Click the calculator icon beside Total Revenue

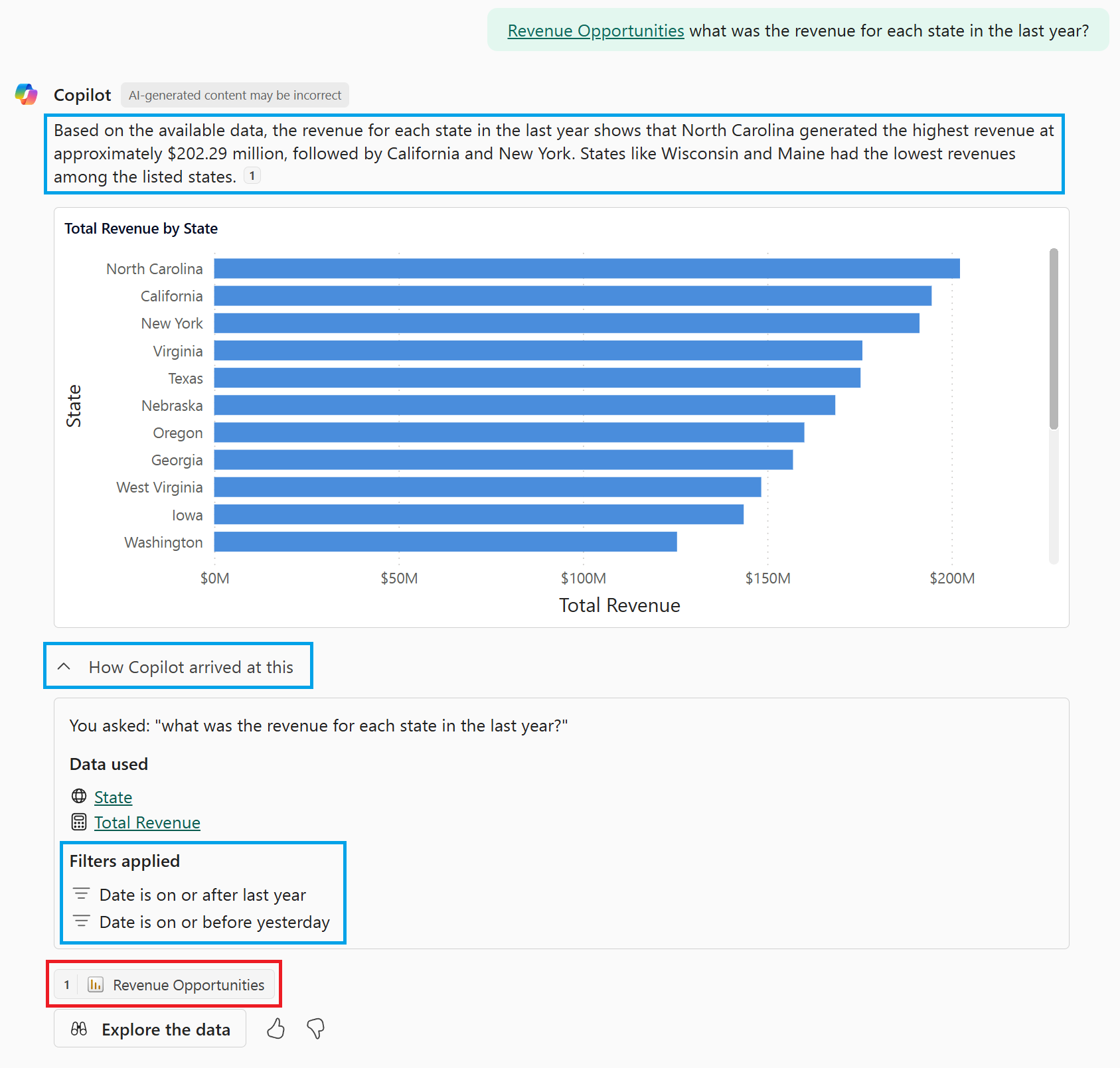click(79, 822)
